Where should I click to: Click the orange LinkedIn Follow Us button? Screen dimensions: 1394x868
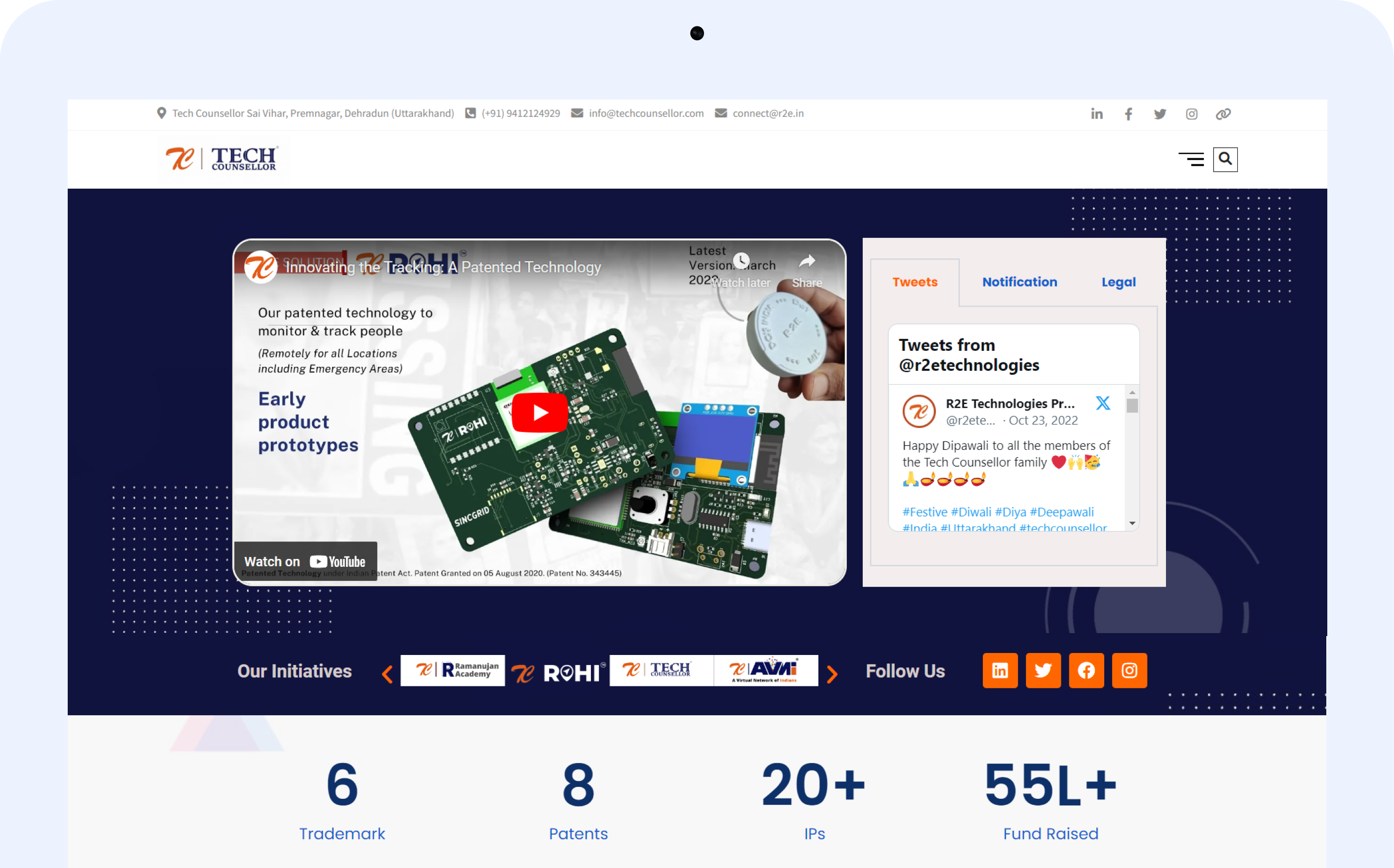click(x=1000, y=670)
